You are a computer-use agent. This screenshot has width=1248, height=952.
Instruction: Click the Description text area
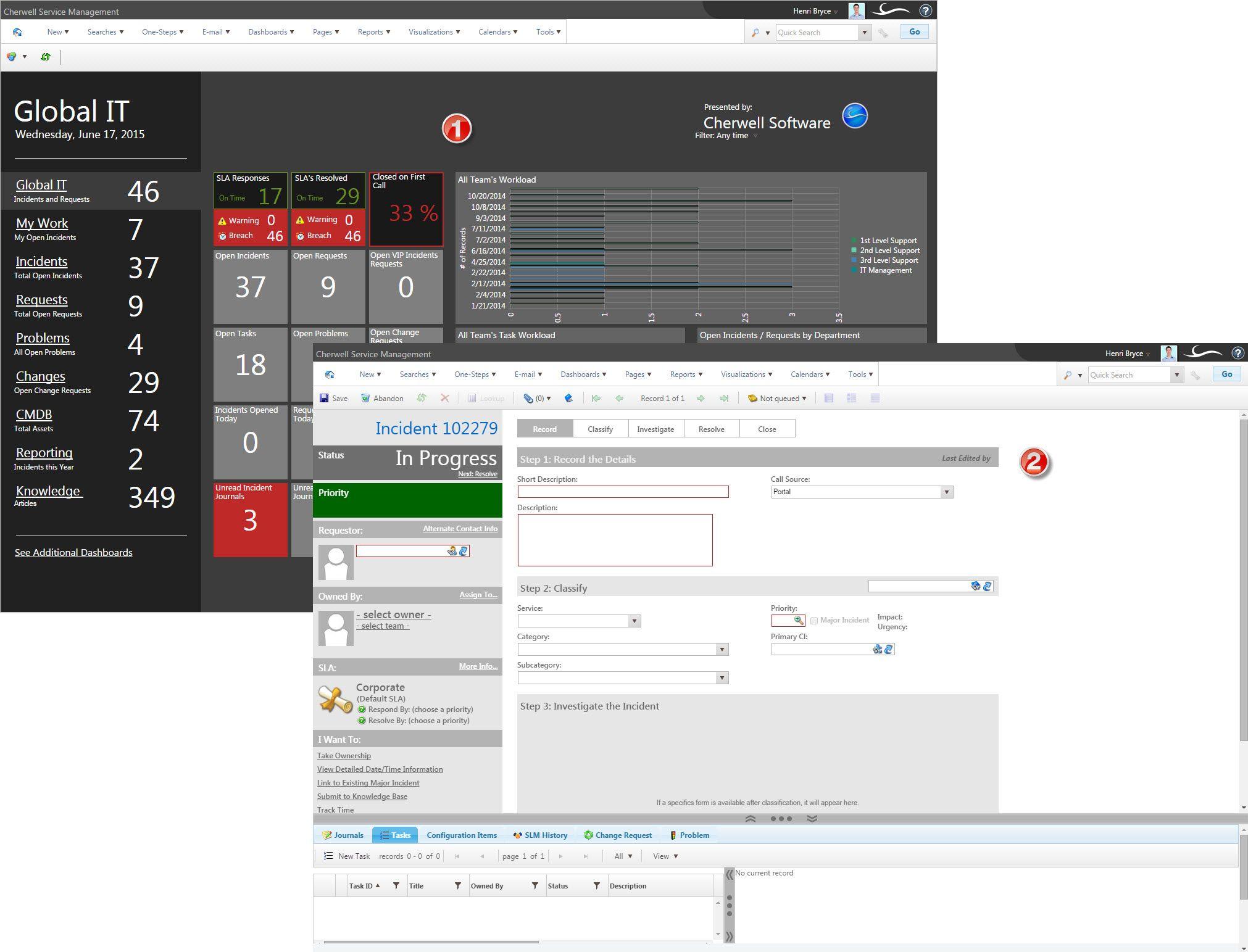pos(615,540)
